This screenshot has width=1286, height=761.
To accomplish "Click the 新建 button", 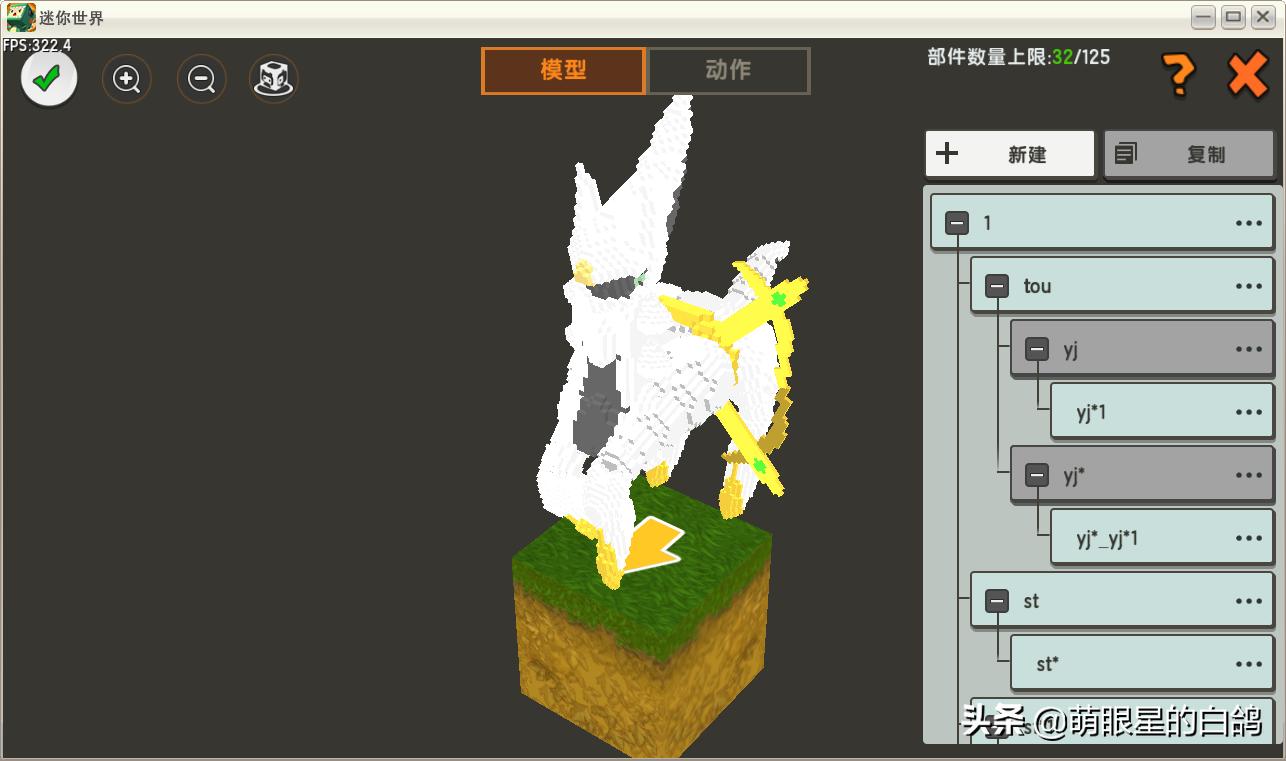I will 1010,154.
